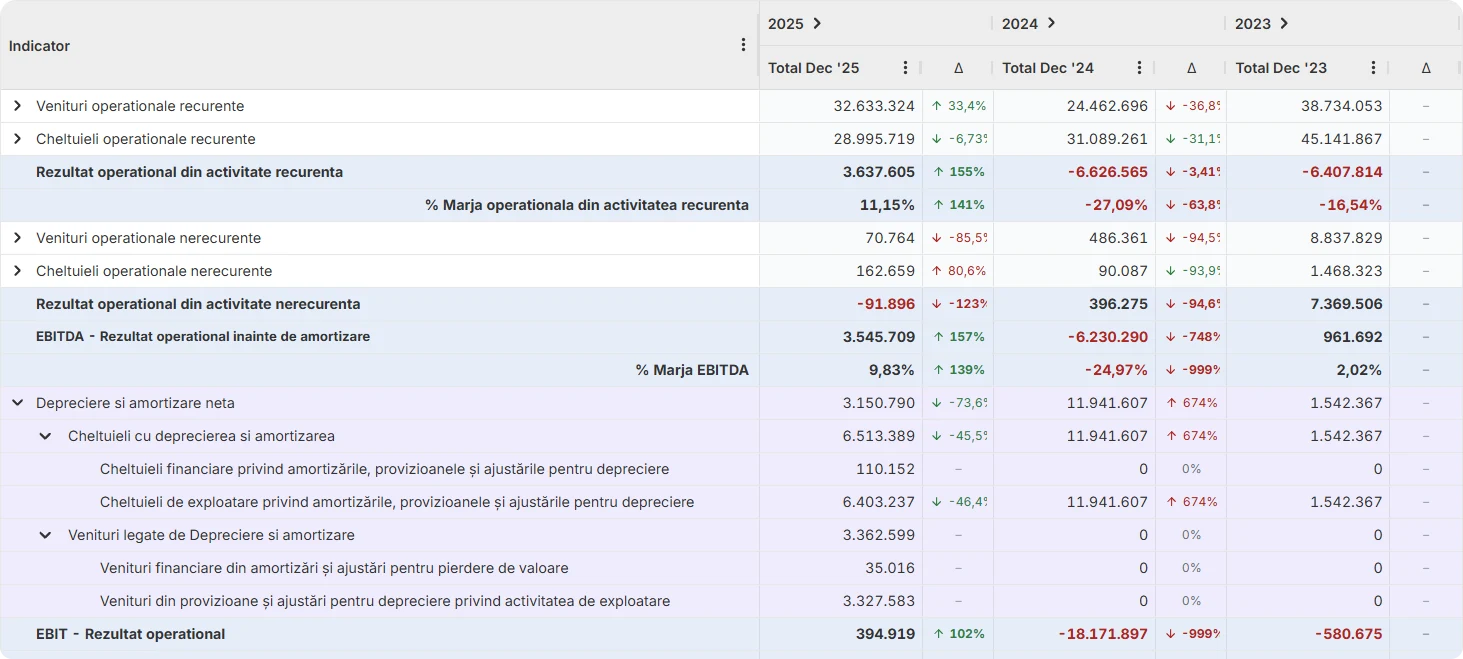The image size is (1463, 659).
Task: Select the value 3.150.790
Action: coord(879,403)
